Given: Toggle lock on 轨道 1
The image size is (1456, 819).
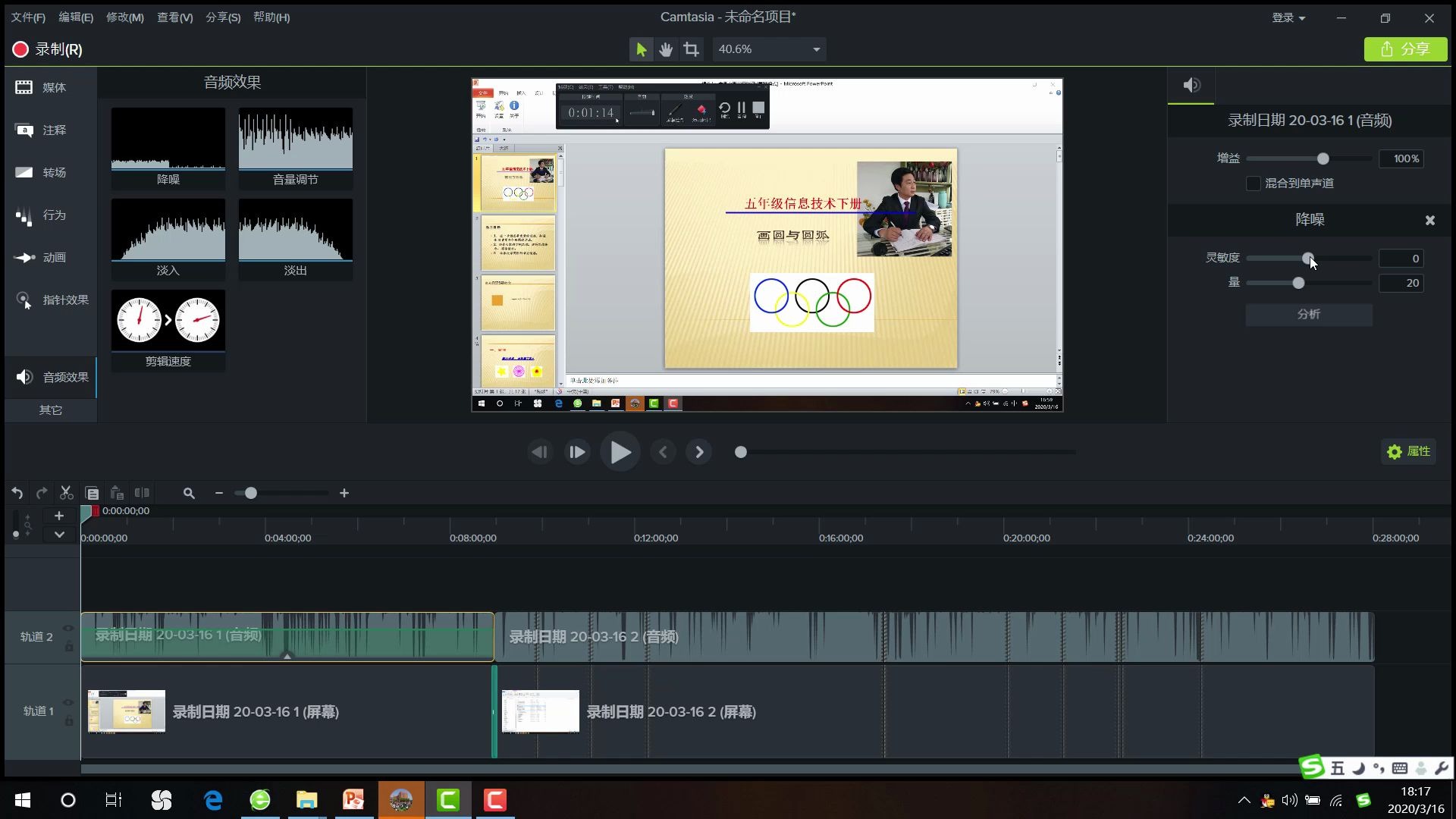Looking at the screenshot, I should click(x=68, y=721).
